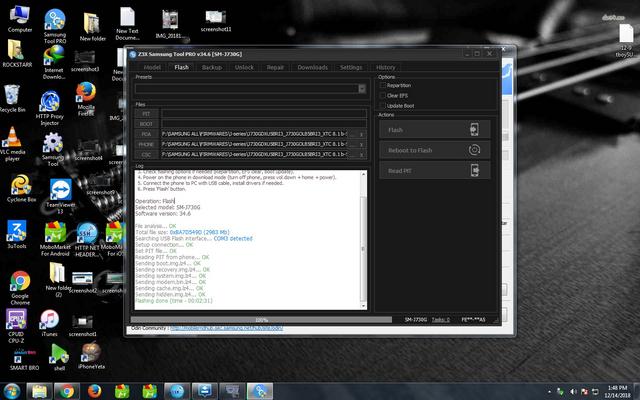Select the BOOT file button
Viewport: 640px width, 400px height.
146,124
